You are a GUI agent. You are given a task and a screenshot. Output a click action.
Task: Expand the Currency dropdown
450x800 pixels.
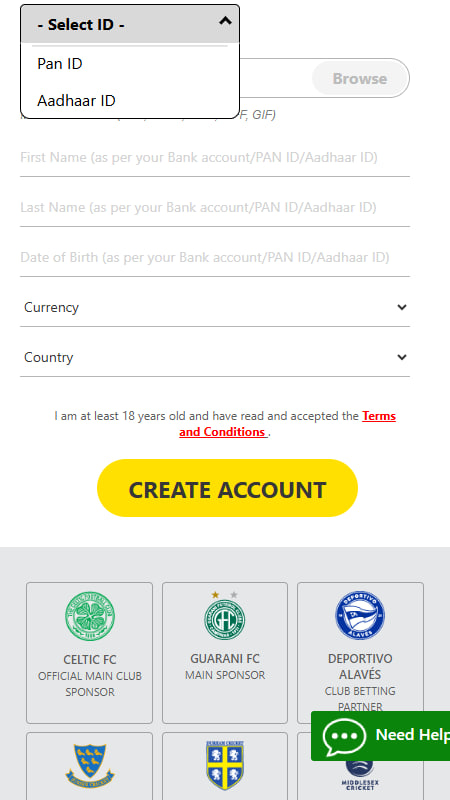[215, 307]
